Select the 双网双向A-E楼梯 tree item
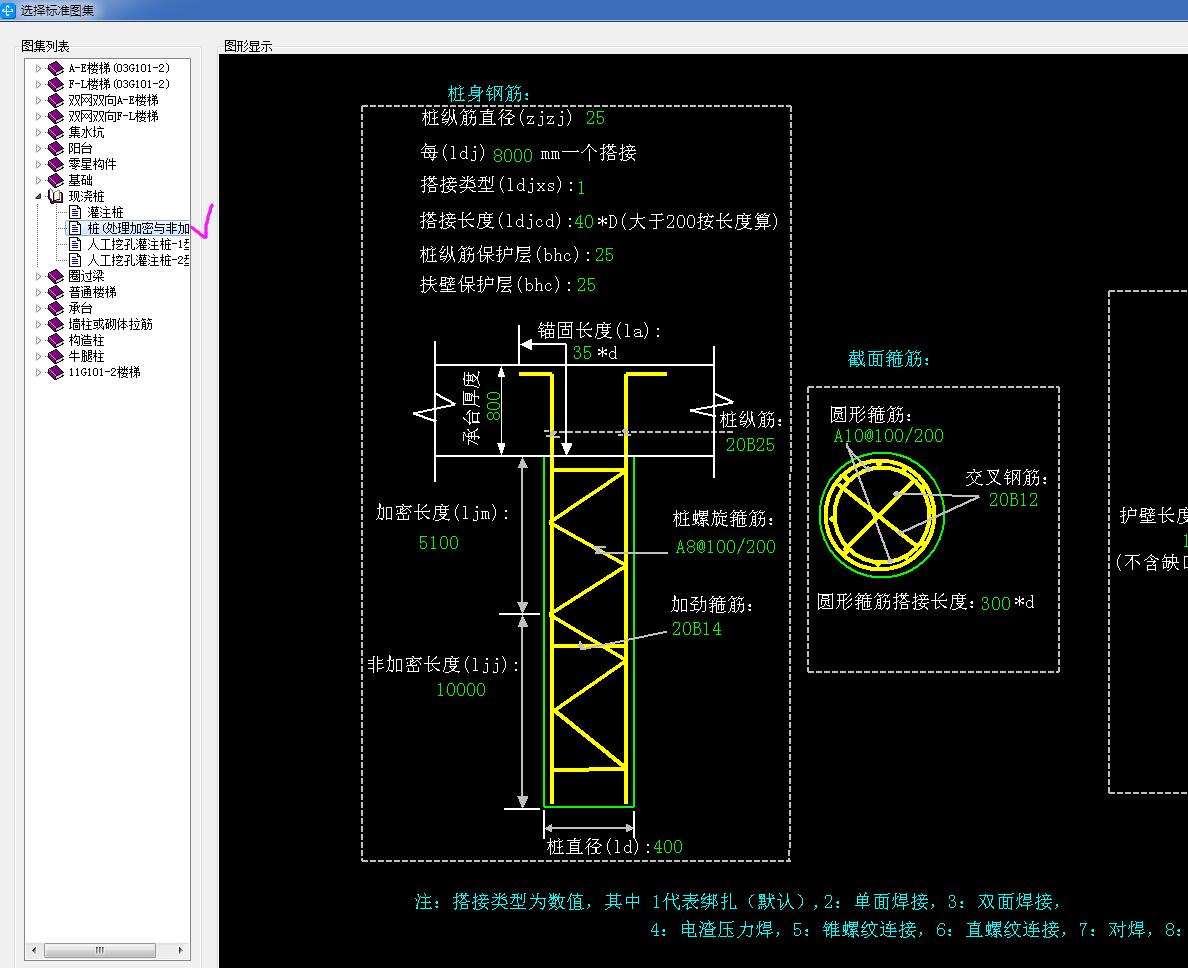This screenshot has width=1188, height=968. tap(114, 100)
